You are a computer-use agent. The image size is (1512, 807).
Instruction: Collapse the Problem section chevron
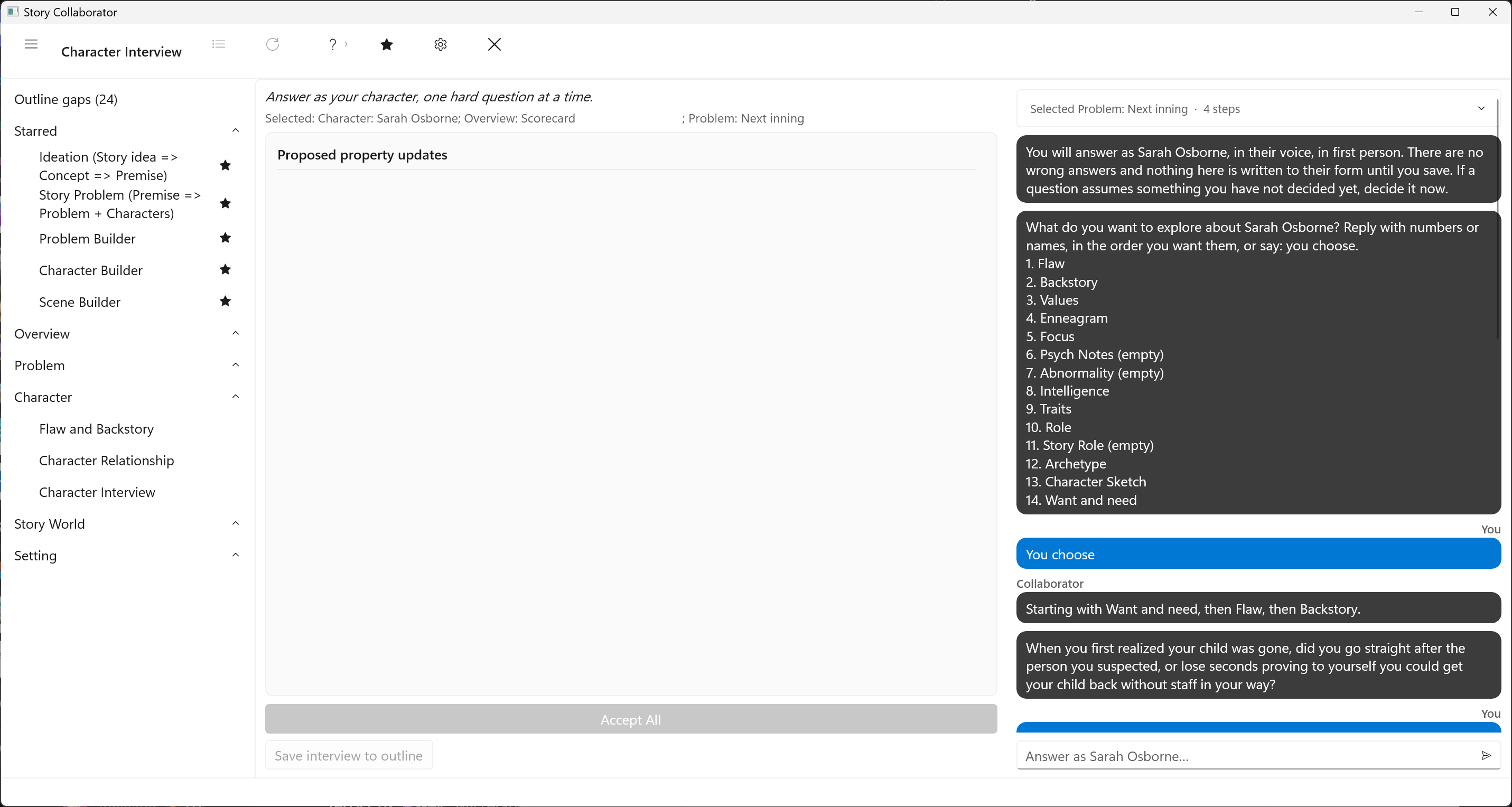tap(236, 365)
